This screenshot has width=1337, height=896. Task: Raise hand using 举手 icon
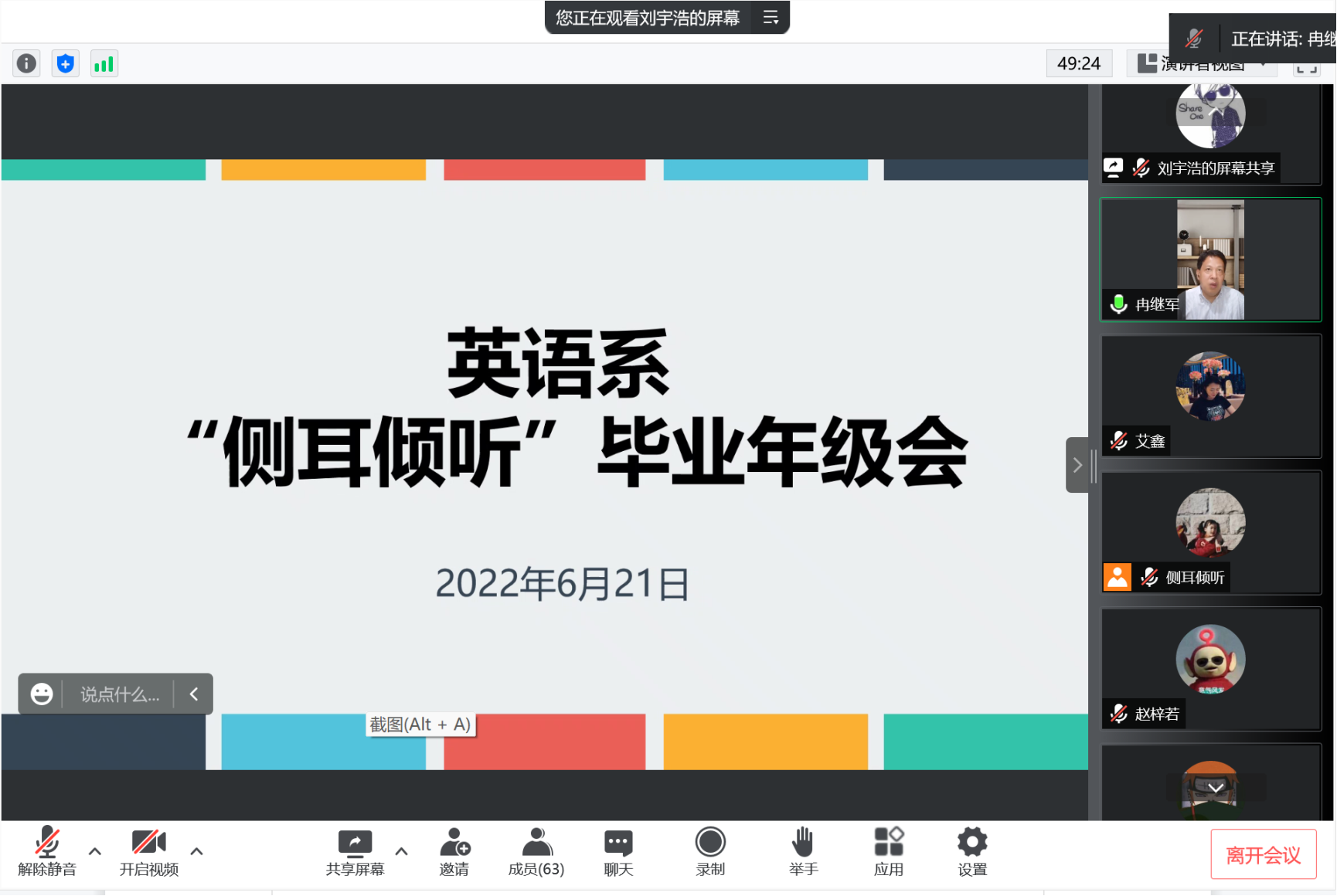point(803,851)
